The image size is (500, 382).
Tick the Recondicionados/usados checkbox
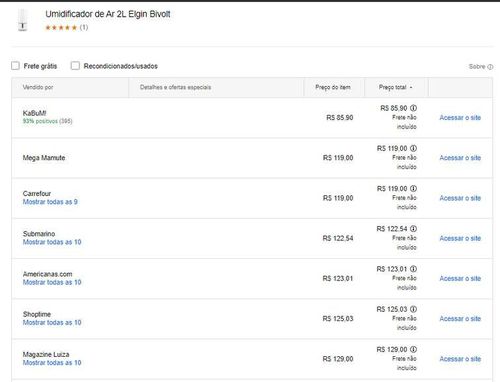(x=75, y=66)
